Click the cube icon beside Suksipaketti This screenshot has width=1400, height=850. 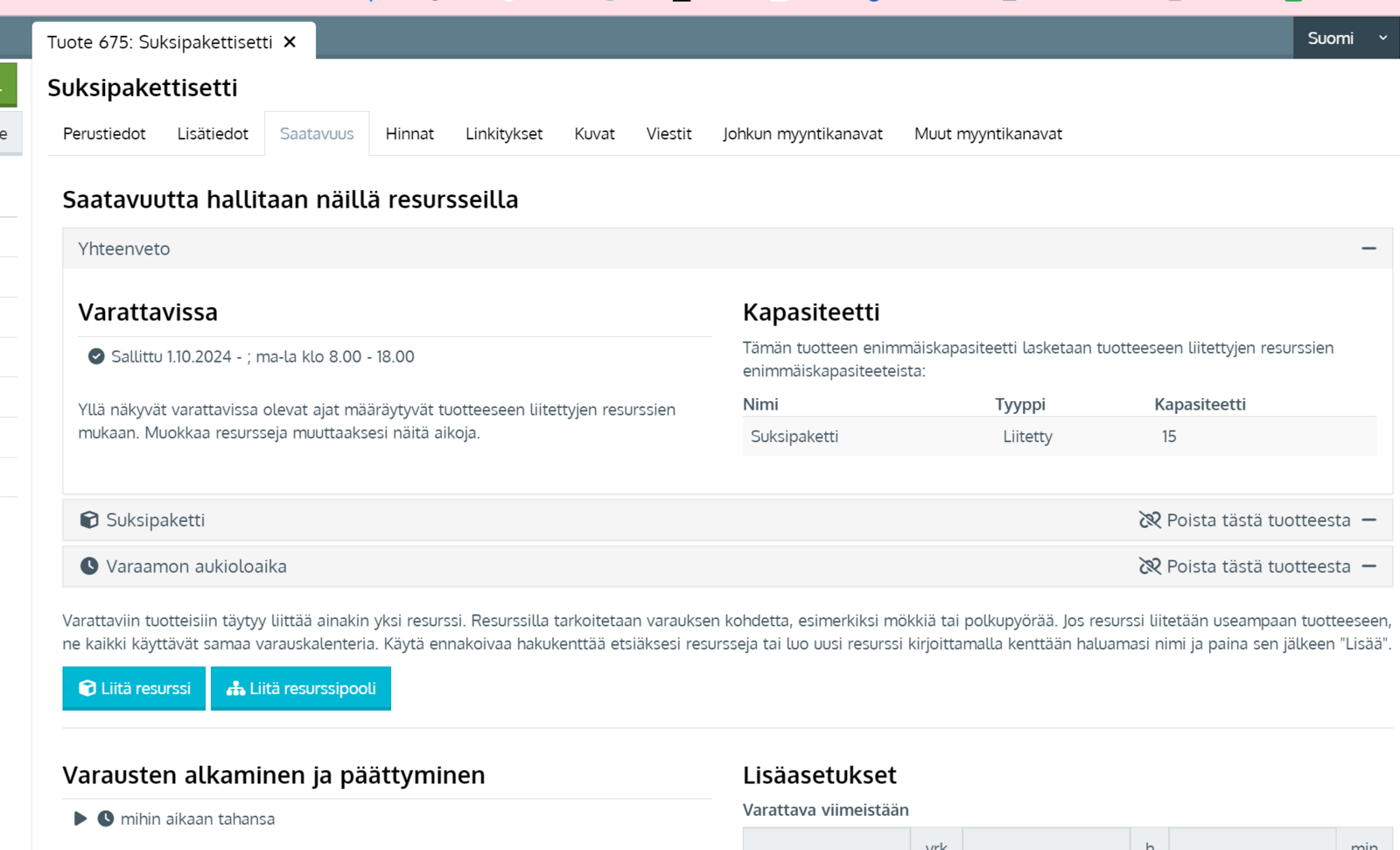coord(89,520)
